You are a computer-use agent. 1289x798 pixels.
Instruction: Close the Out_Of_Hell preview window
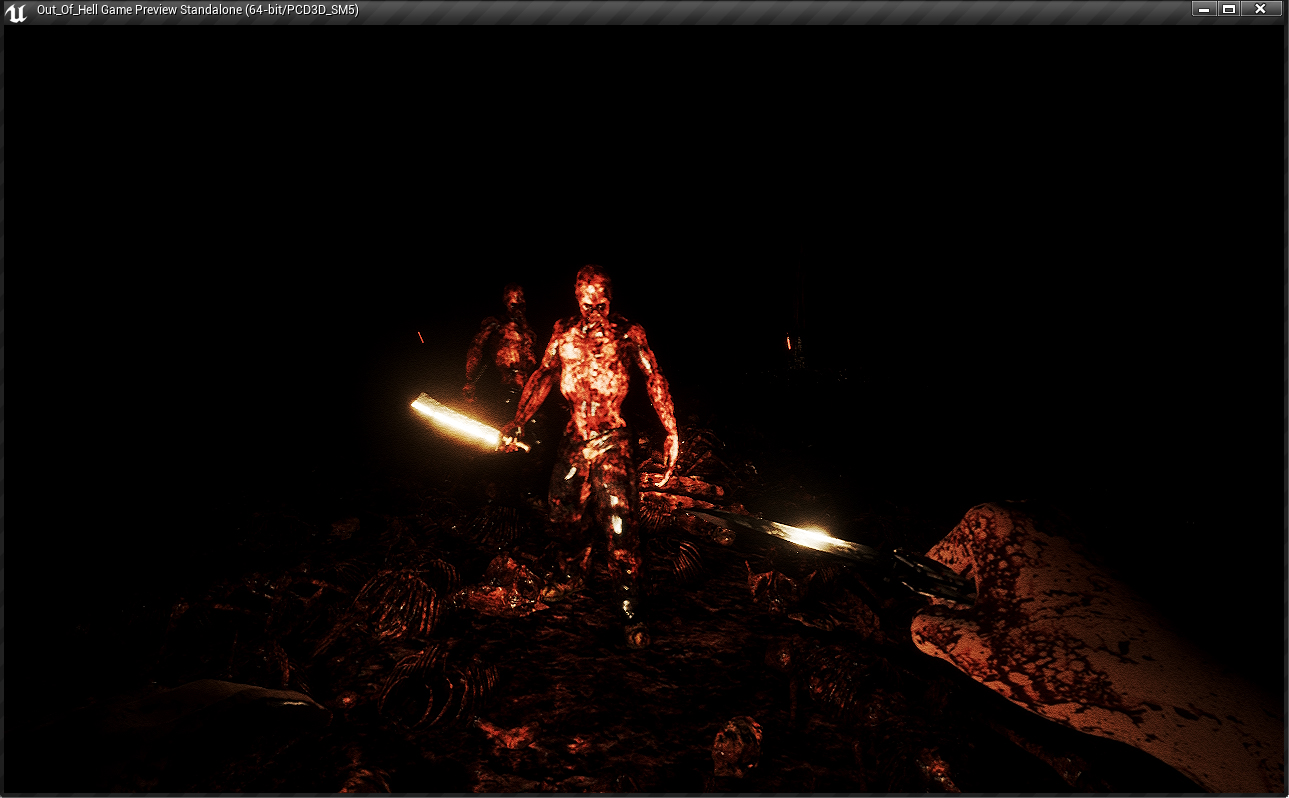pos(1261,9)
